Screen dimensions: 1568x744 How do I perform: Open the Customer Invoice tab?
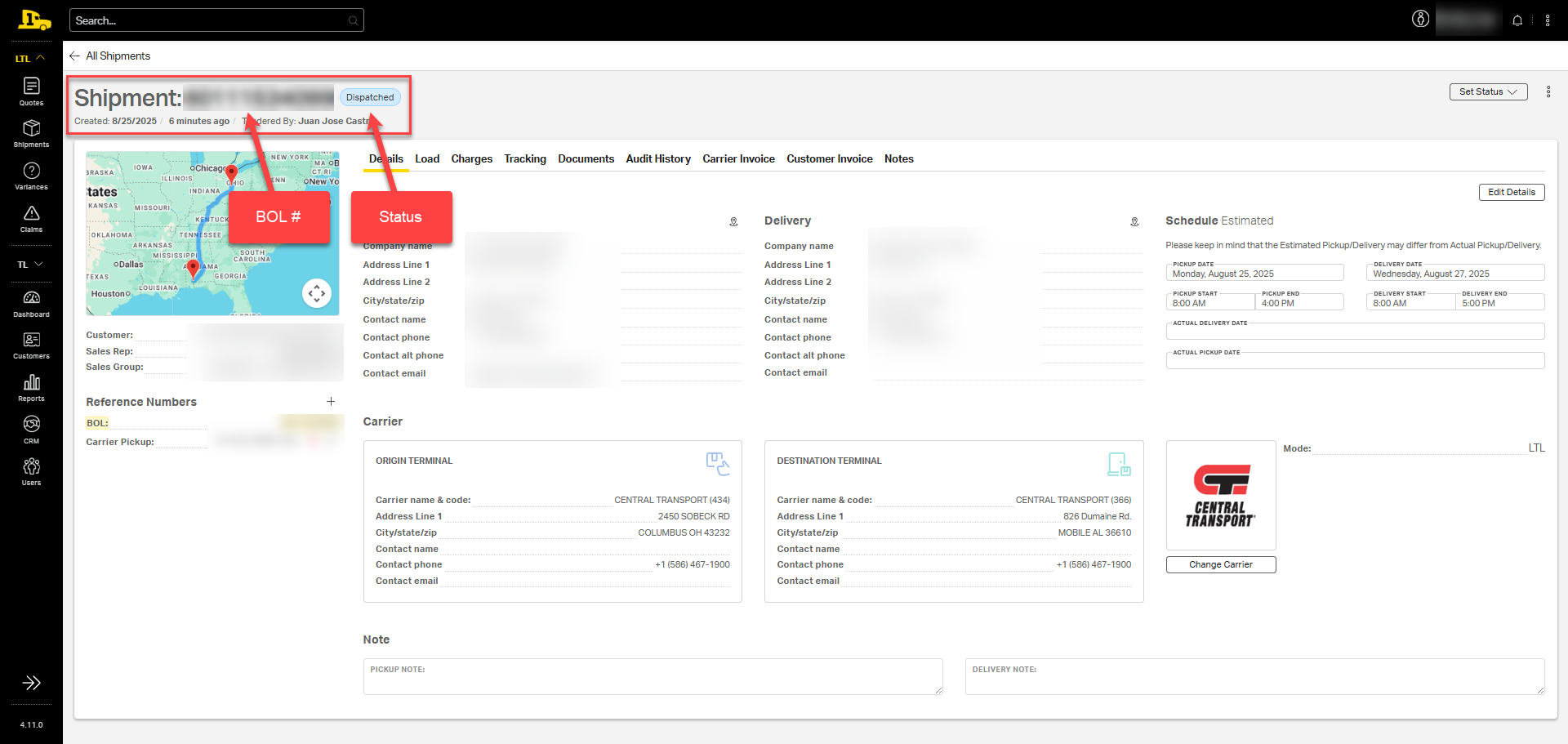[830, 158]
